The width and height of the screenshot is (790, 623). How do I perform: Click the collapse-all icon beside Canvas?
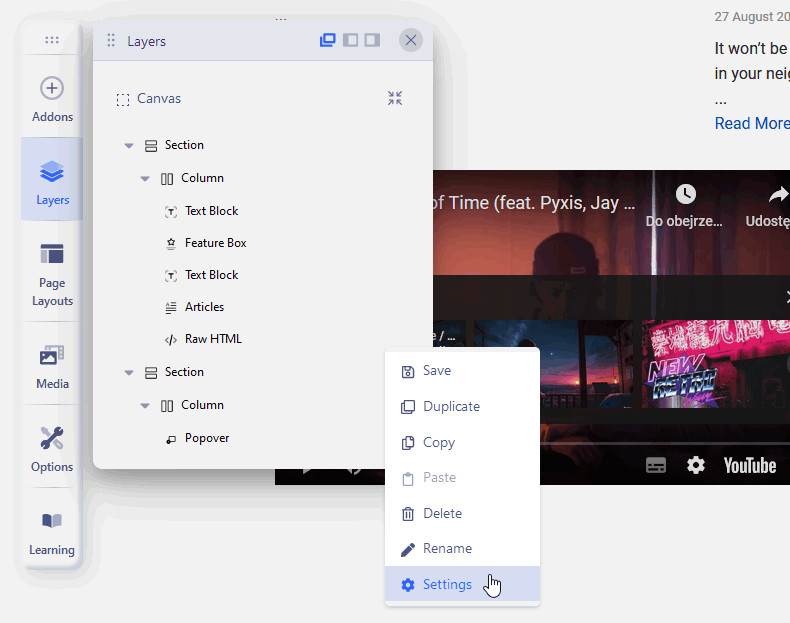395,98
